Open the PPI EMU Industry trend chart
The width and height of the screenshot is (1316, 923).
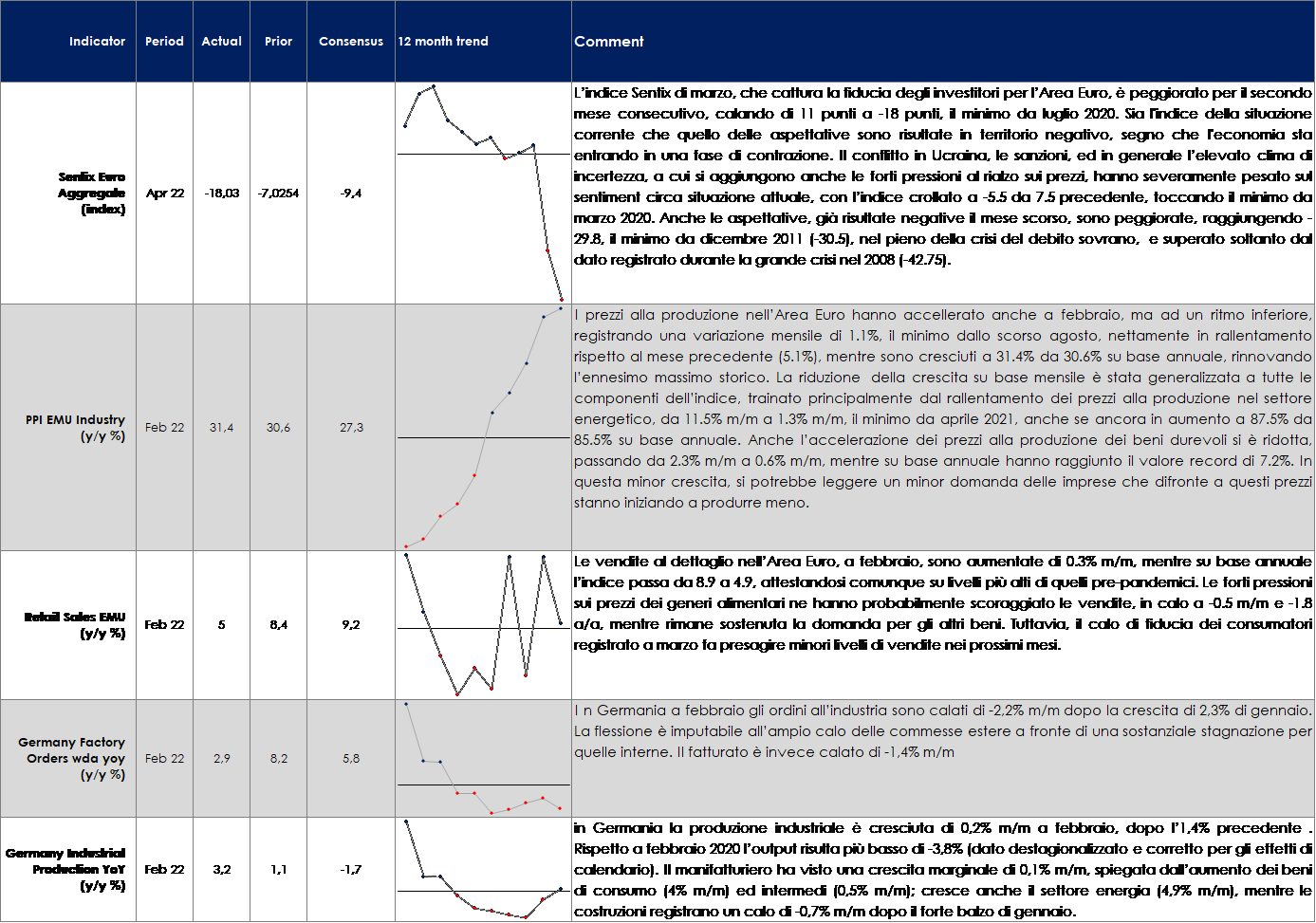pos(483,428)
